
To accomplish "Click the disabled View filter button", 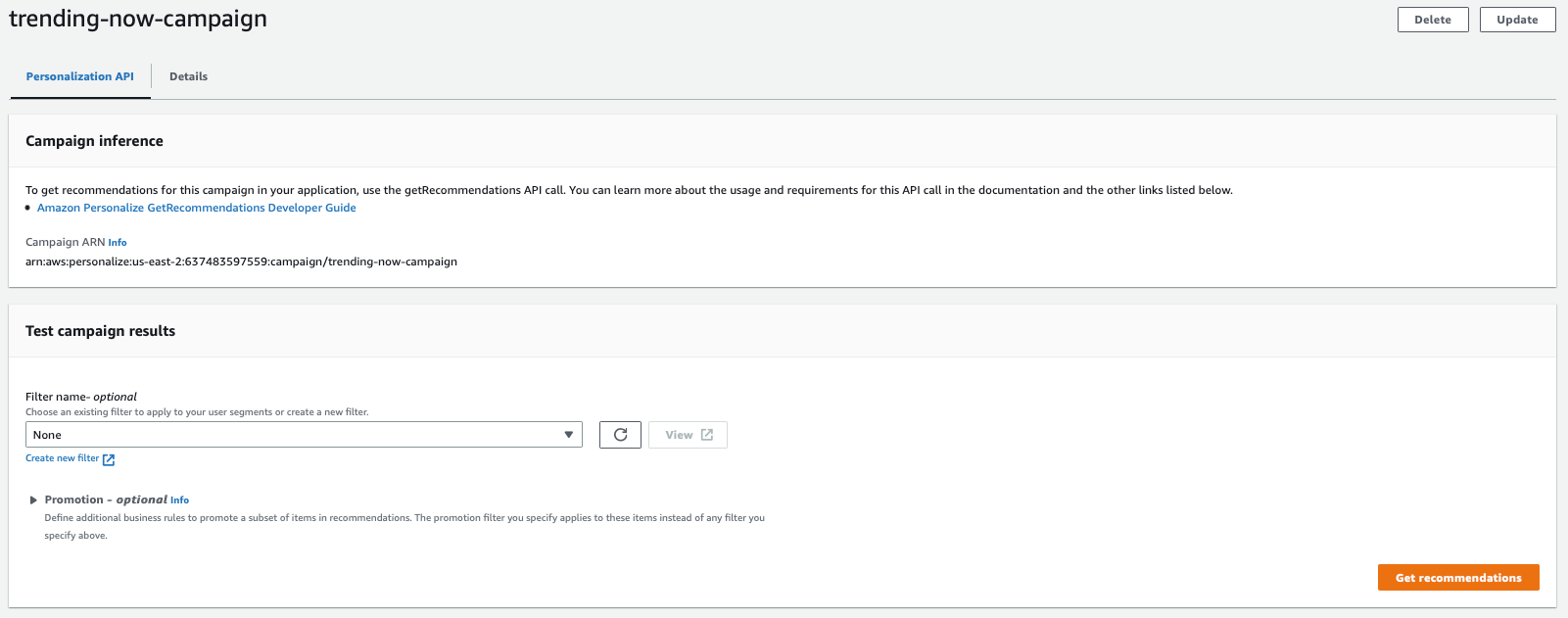I will [x=688, y=435].
